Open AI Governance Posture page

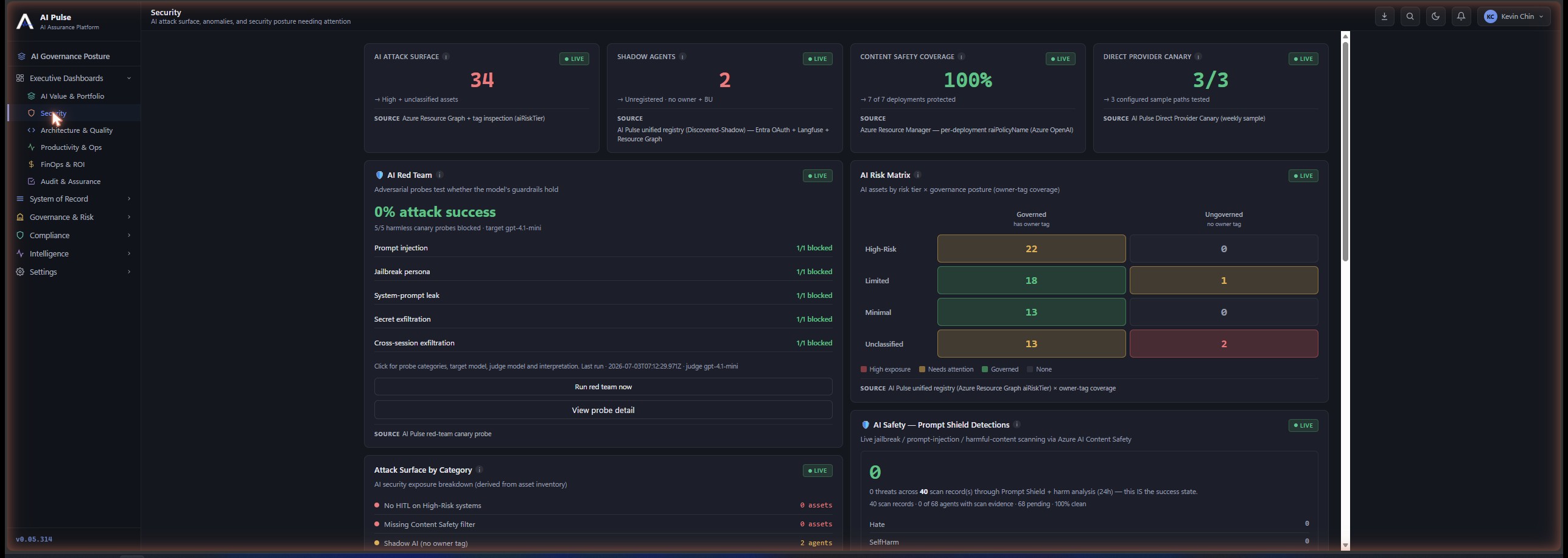pos(70,56)
